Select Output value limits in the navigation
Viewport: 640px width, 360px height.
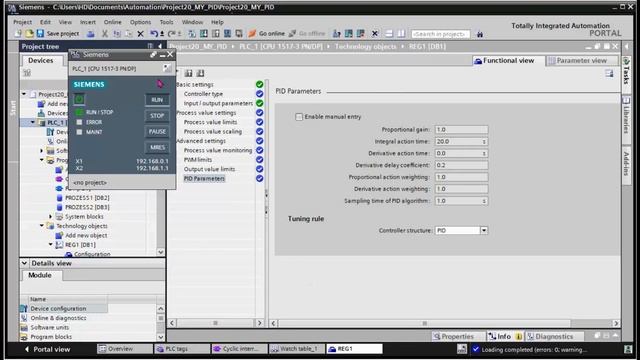coord(209,169)
